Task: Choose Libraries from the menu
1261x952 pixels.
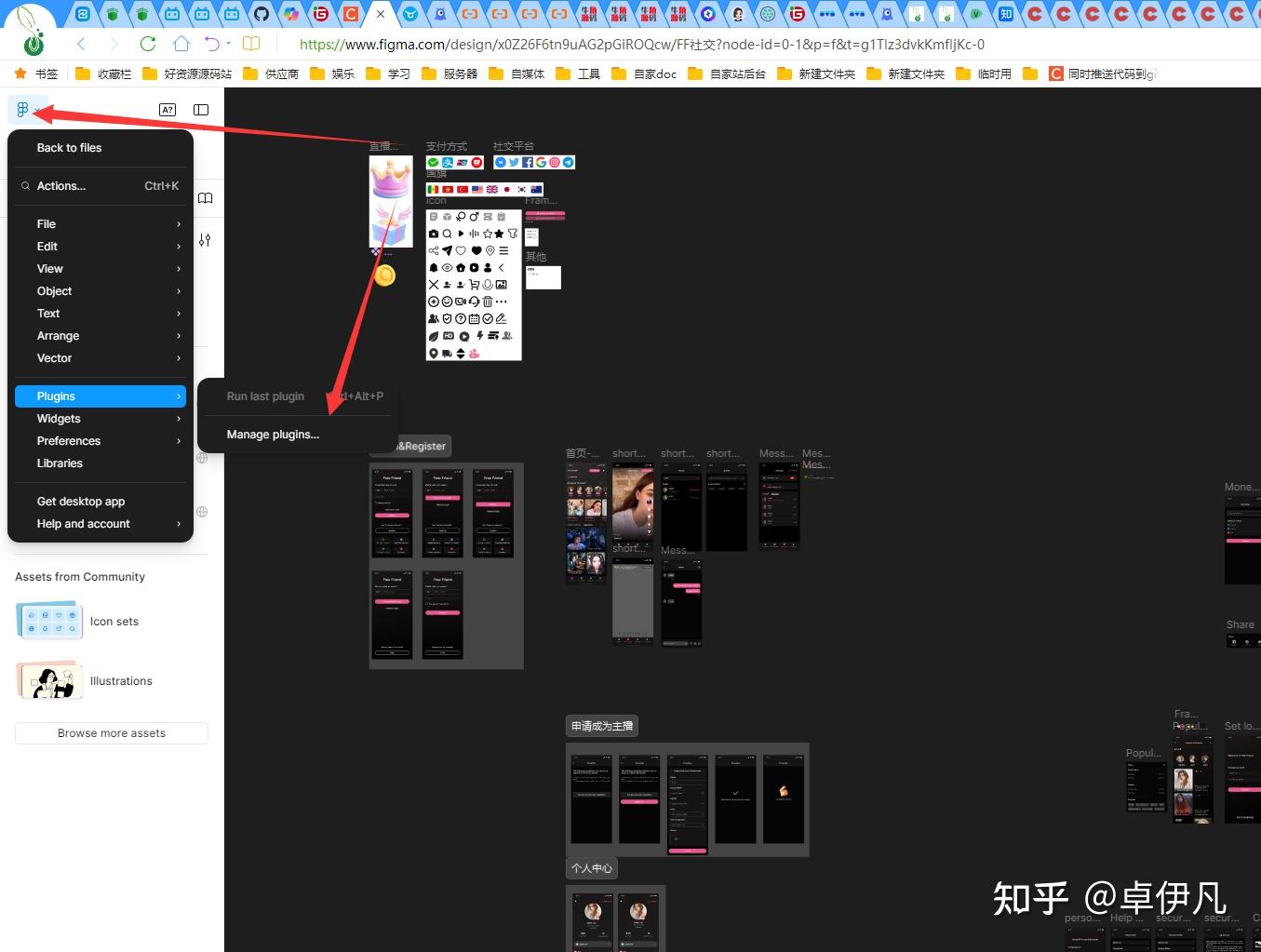Action: (101, 463)
